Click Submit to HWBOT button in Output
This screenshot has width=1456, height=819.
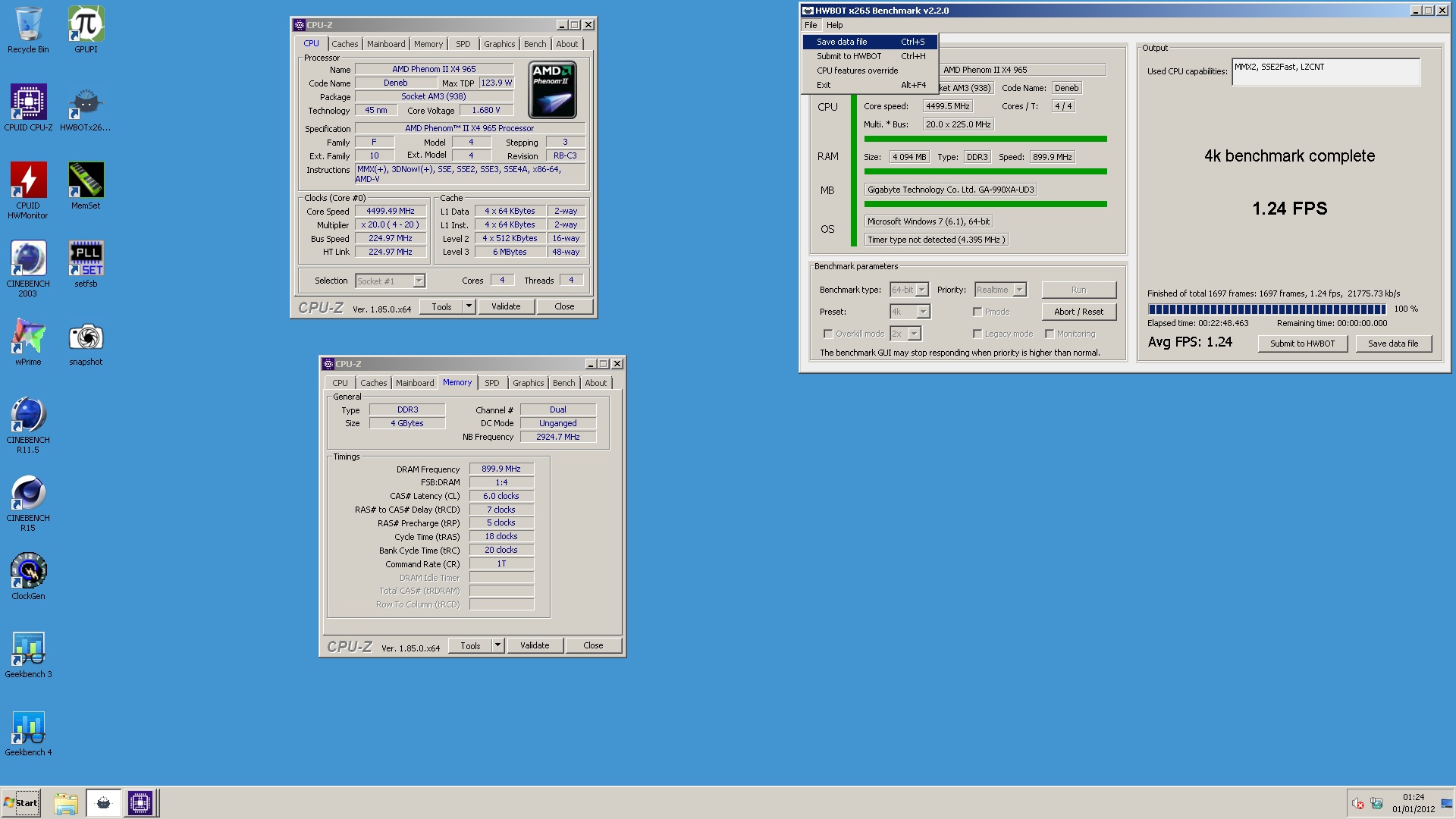(x=1302, y=344)
